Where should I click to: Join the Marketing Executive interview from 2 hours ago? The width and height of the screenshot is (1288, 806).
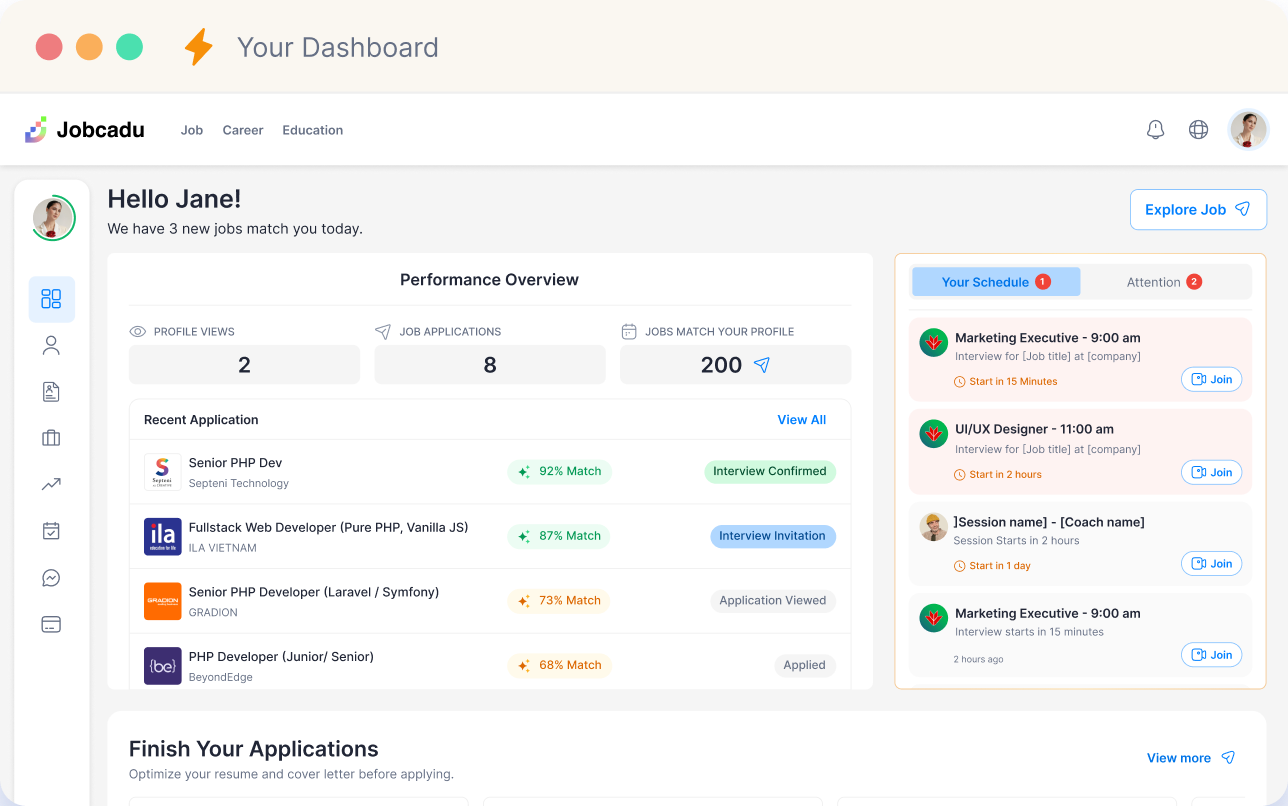coord(1212,655)
